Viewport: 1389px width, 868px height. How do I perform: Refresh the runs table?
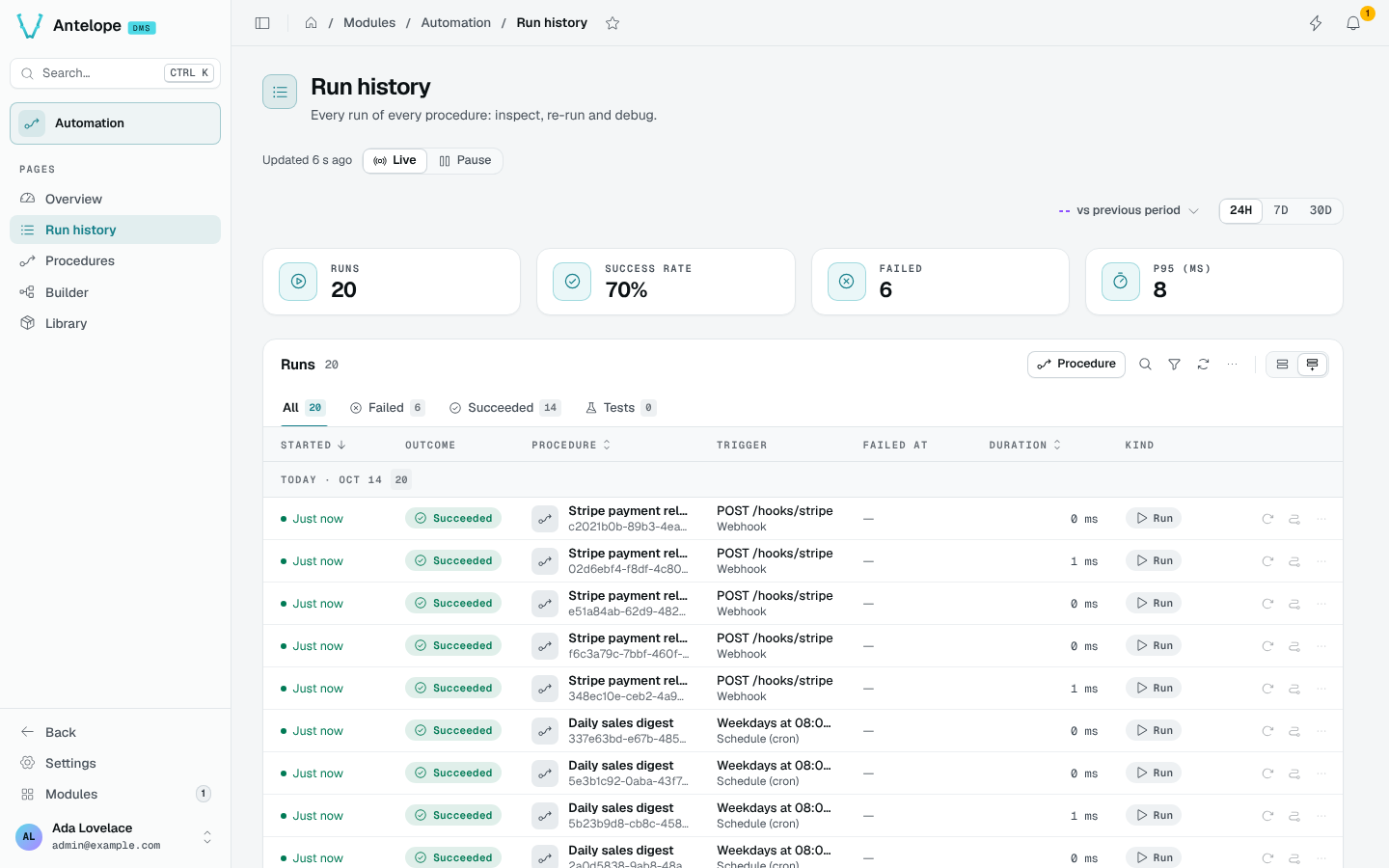1203,365
